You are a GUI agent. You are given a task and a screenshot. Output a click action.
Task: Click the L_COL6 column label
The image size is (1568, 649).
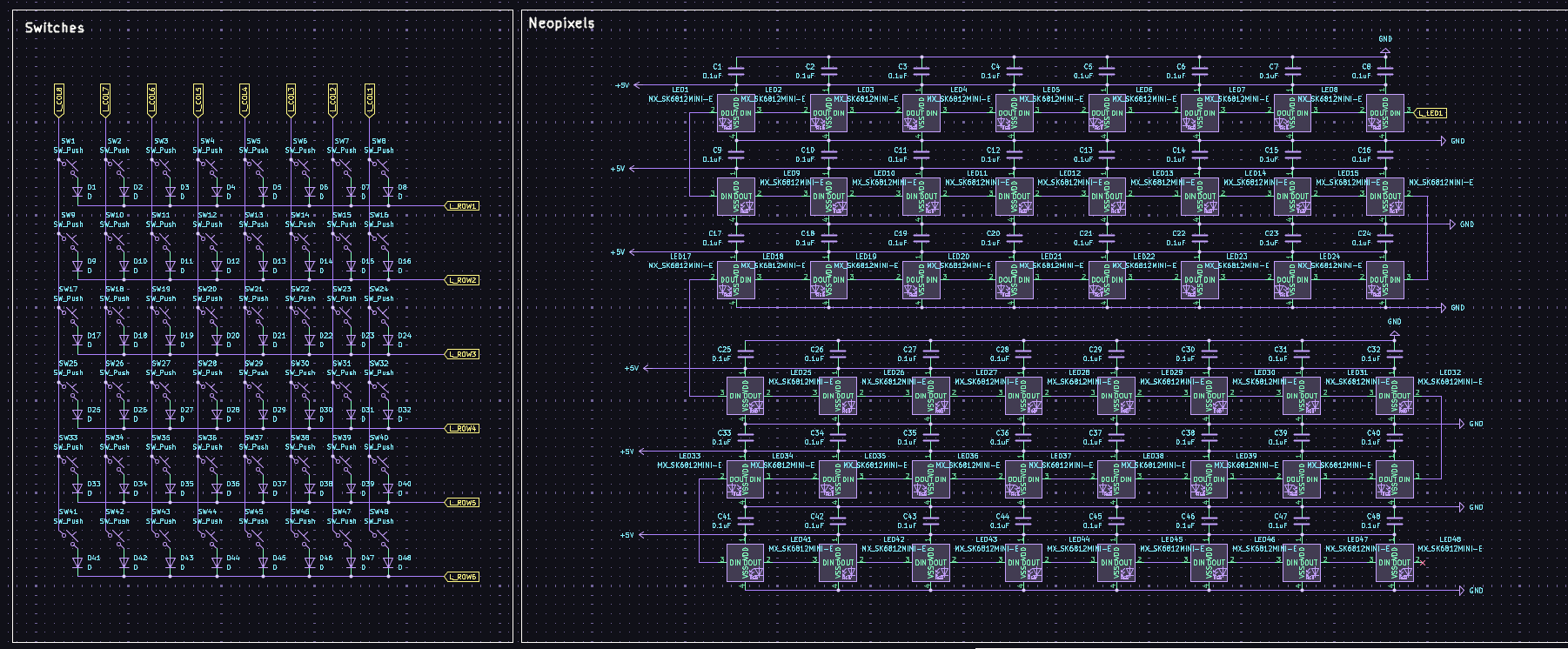pos(151,100)
